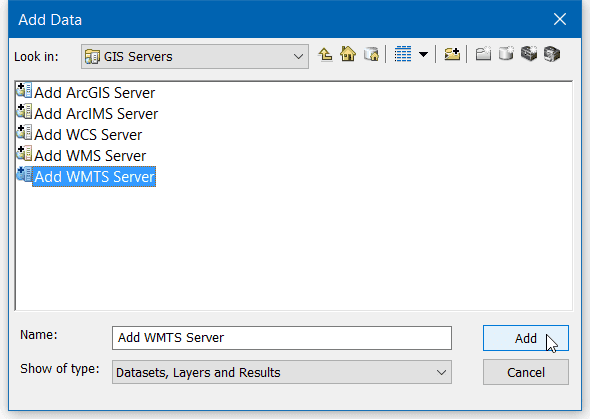The width and height of the screenshot is (590, 419).
Task: Go to the Home folder icon
Action: pos(348,54)
